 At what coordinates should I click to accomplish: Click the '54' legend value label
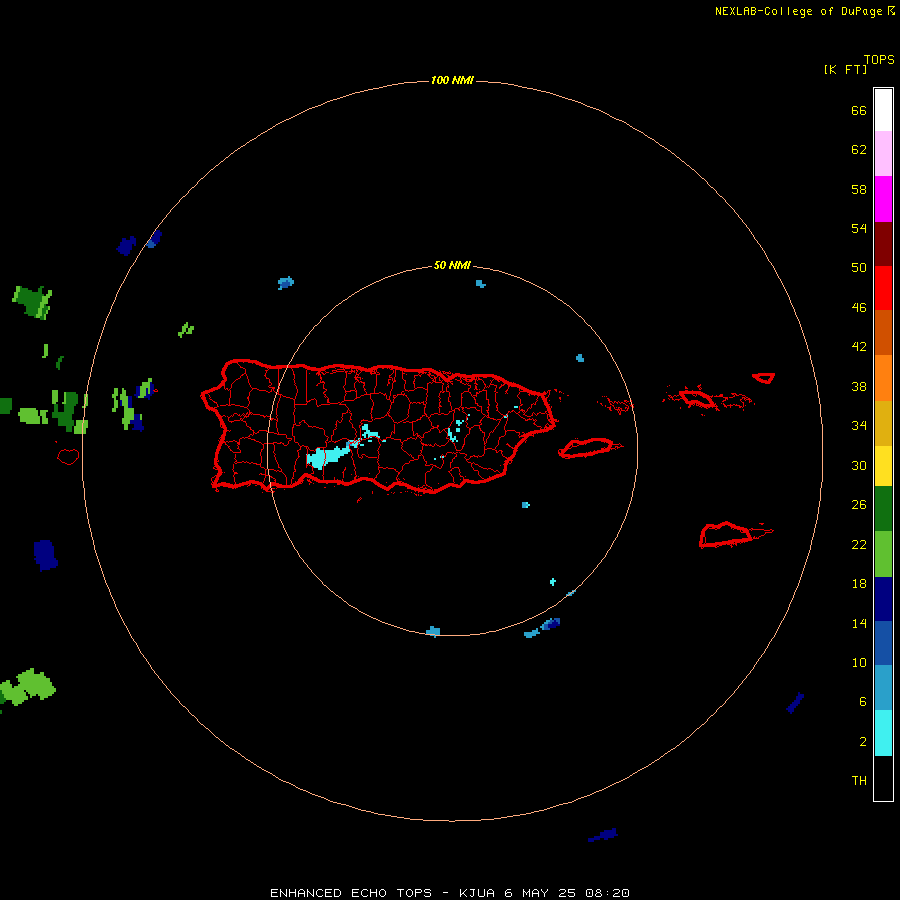point(859,228)
